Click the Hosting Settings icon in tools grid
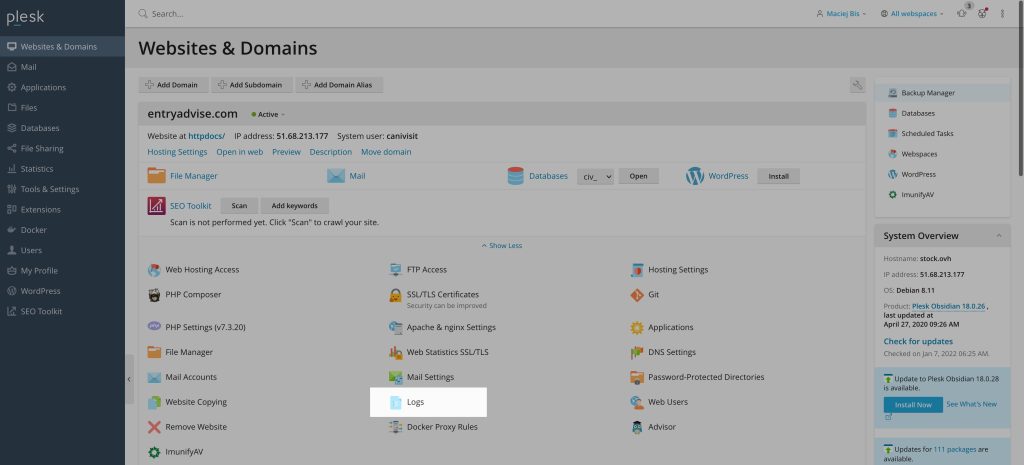Screen dimensions: 1024x465 click(x=637, y=270)
